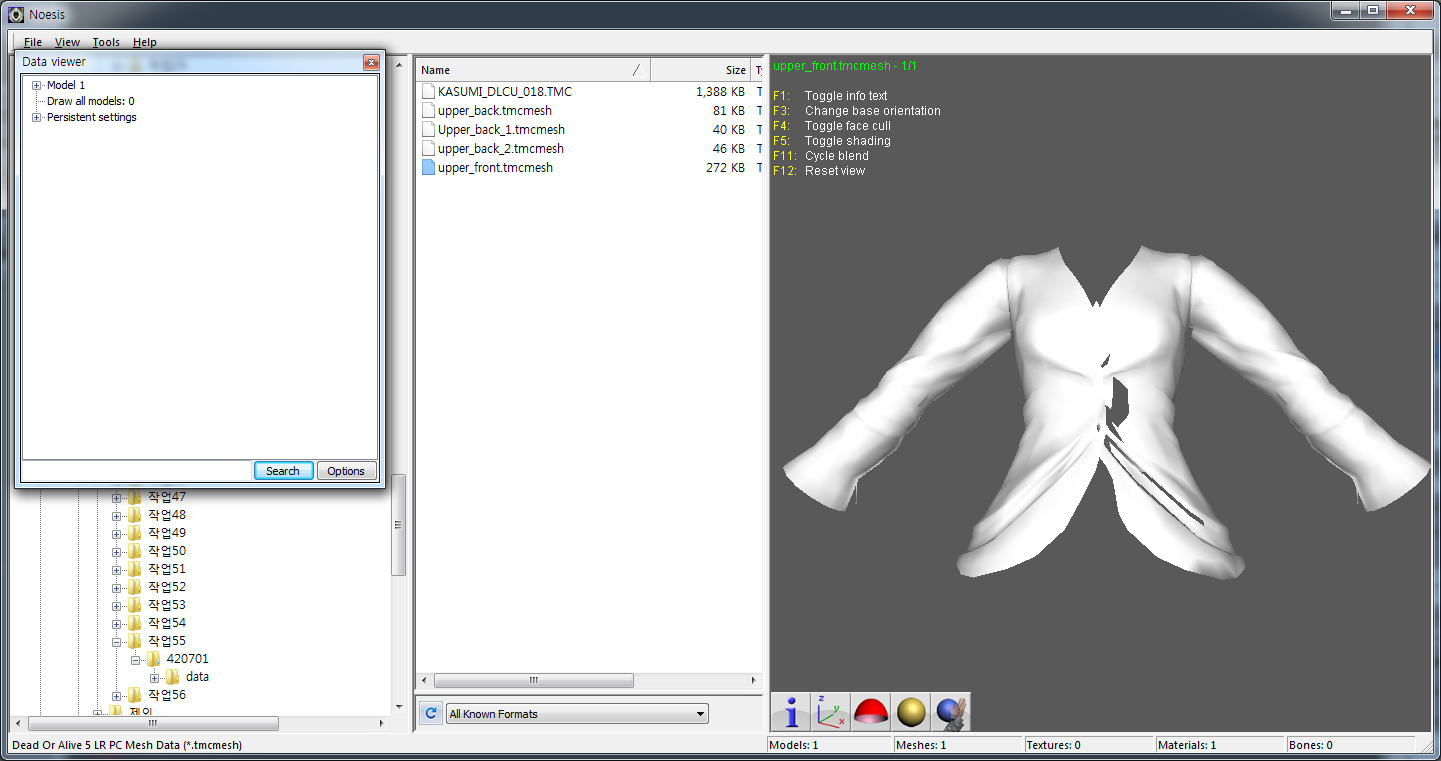Screen dimensions: 1441x761
Task: Expand the Persistent settings node
Action: point(37,118)
